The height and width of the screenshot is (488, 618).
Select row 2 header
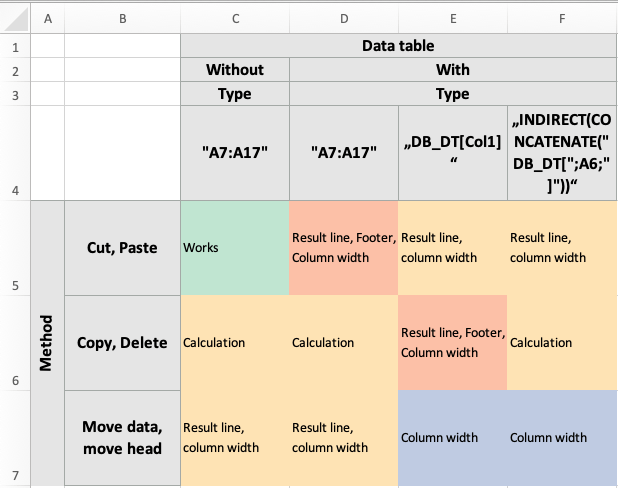pos(15,70)
